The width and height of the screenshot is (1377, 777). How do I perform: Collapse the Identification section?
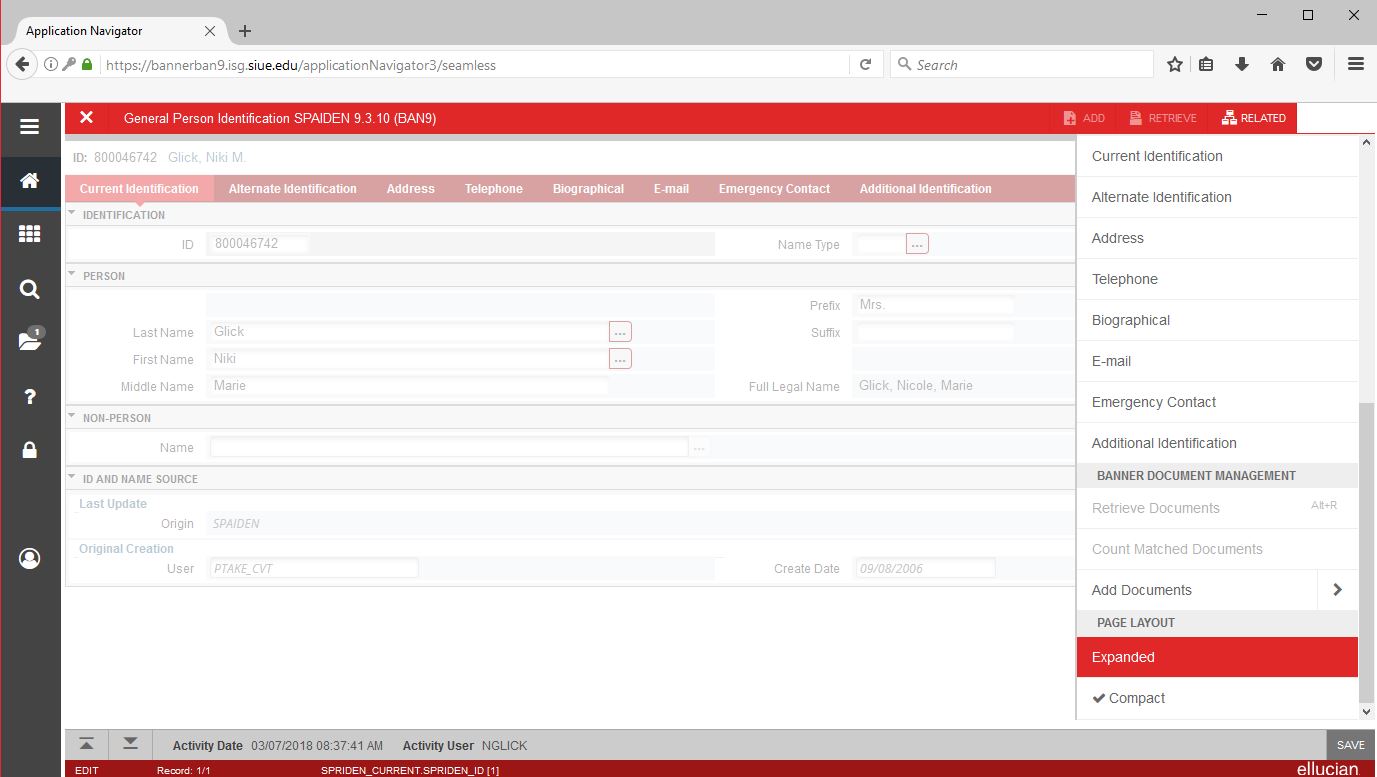(72, 214)
